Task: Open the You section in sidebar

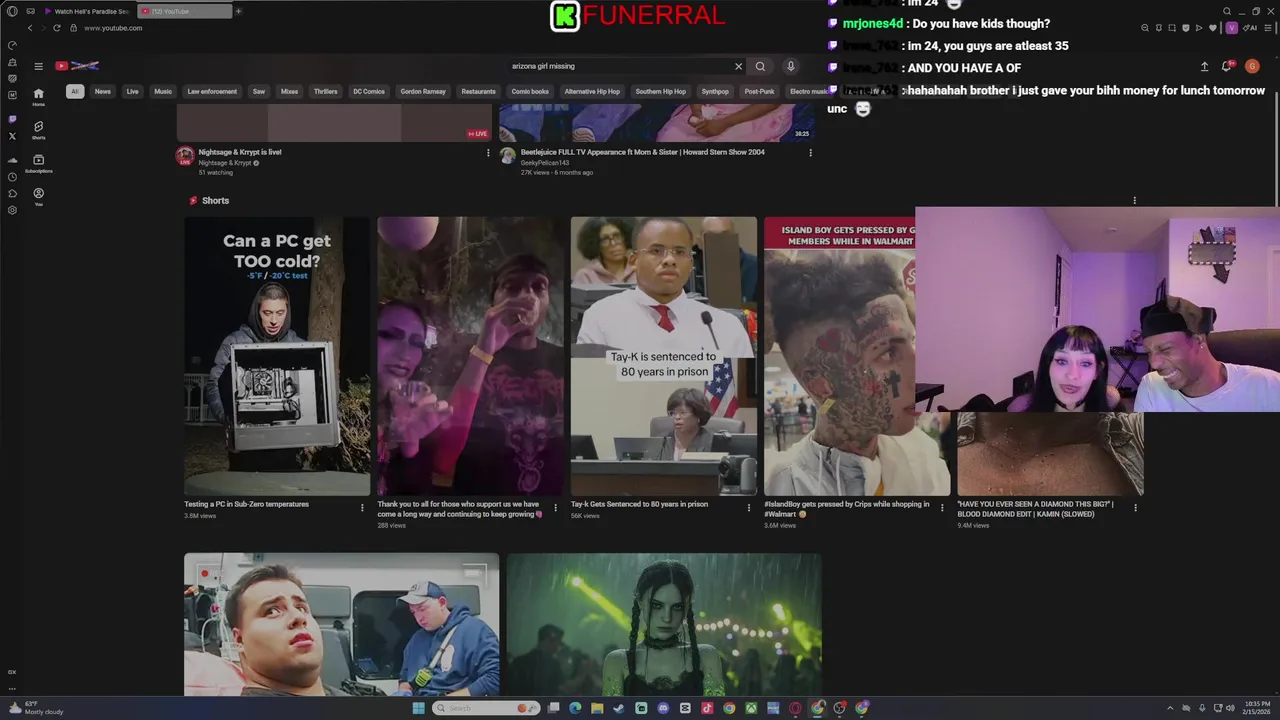Action: pyautogui.click(x=38, y=196)
